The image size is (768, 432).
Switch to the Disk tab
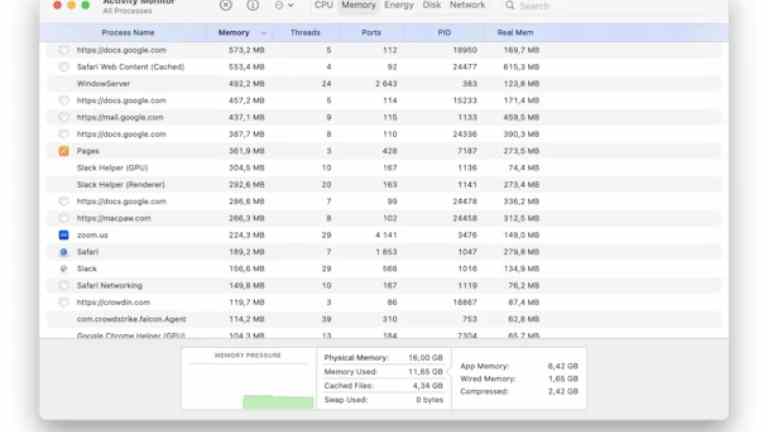pos(432,5)
